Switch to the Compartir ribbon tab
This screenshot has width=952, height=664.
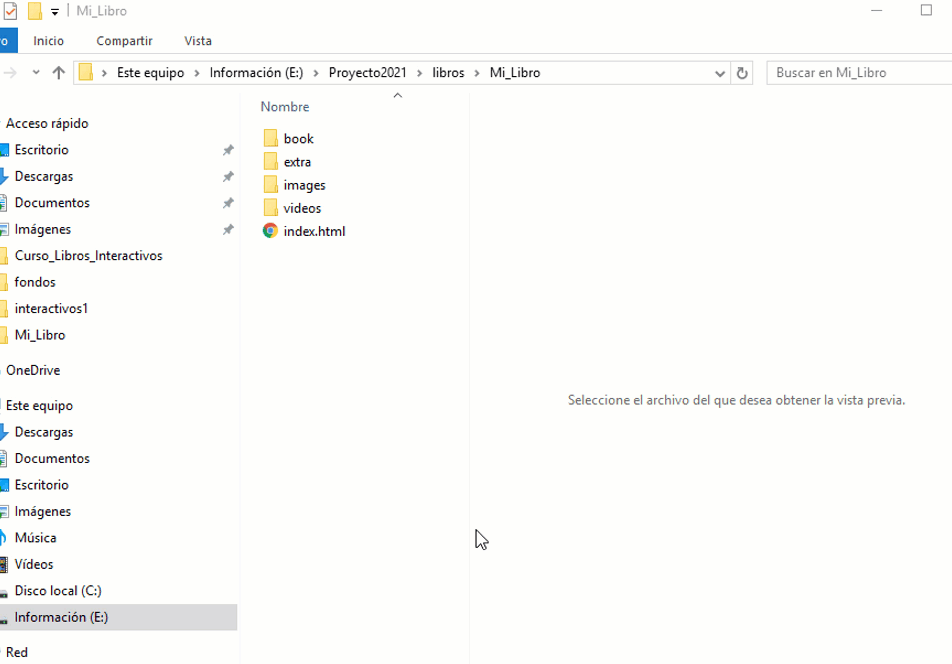[x=124, y=41]
